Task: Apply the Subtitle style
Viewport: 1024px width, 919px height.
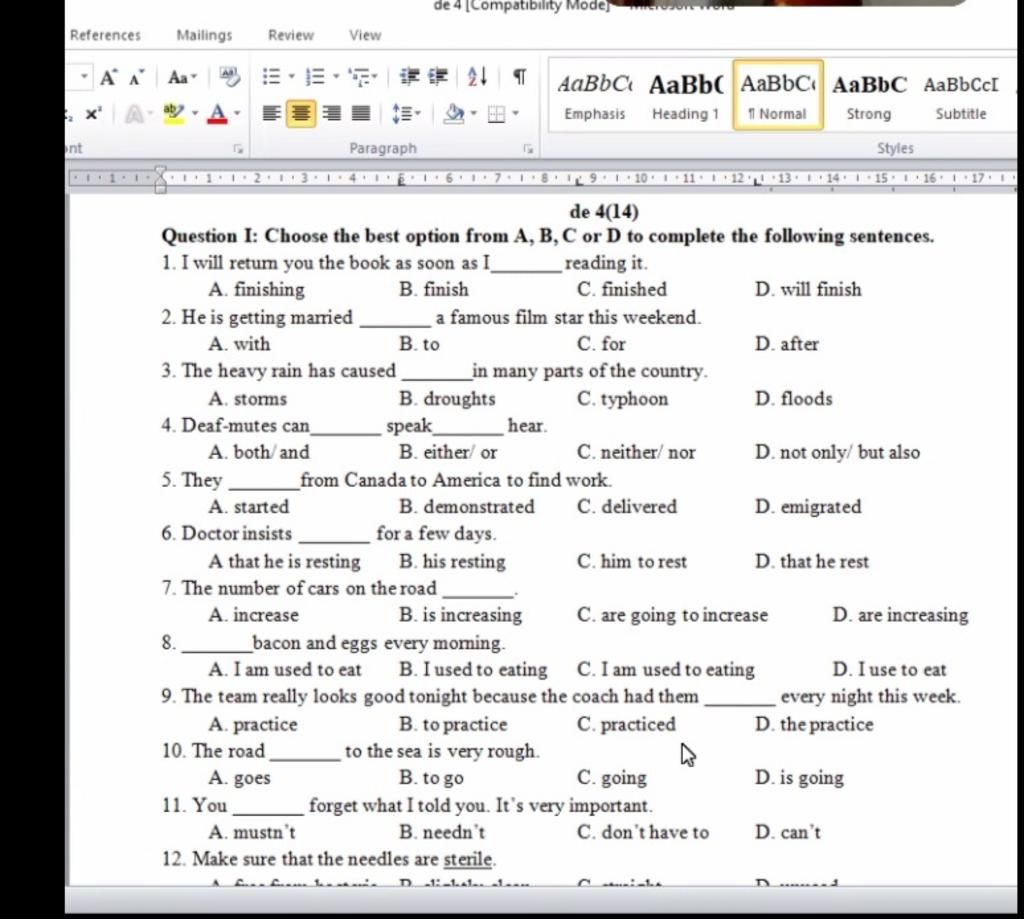Action: pos(961,97)
